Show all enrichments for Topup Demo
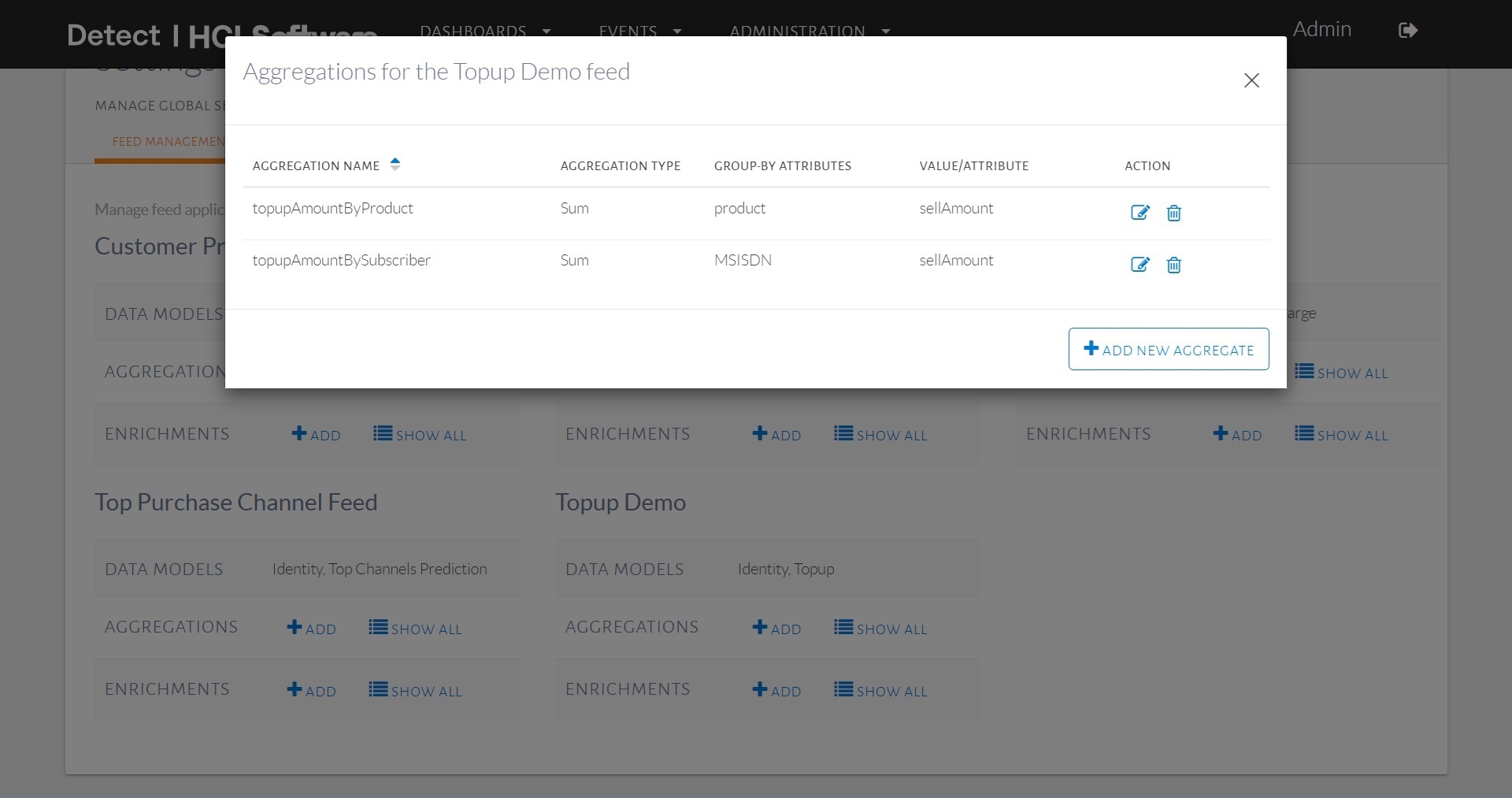The width and height of the screenshot is (1512, 798). 880,690
